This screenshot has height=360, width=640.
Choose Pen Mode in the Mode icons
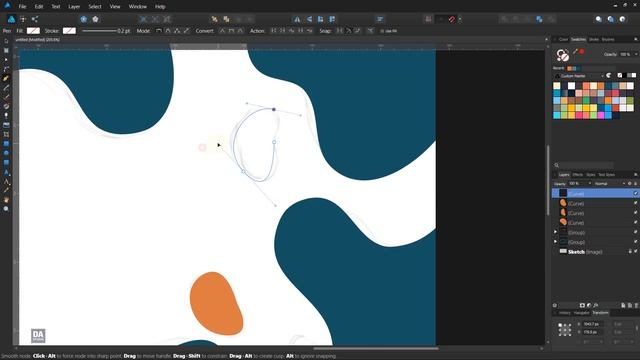pos(159,31)
